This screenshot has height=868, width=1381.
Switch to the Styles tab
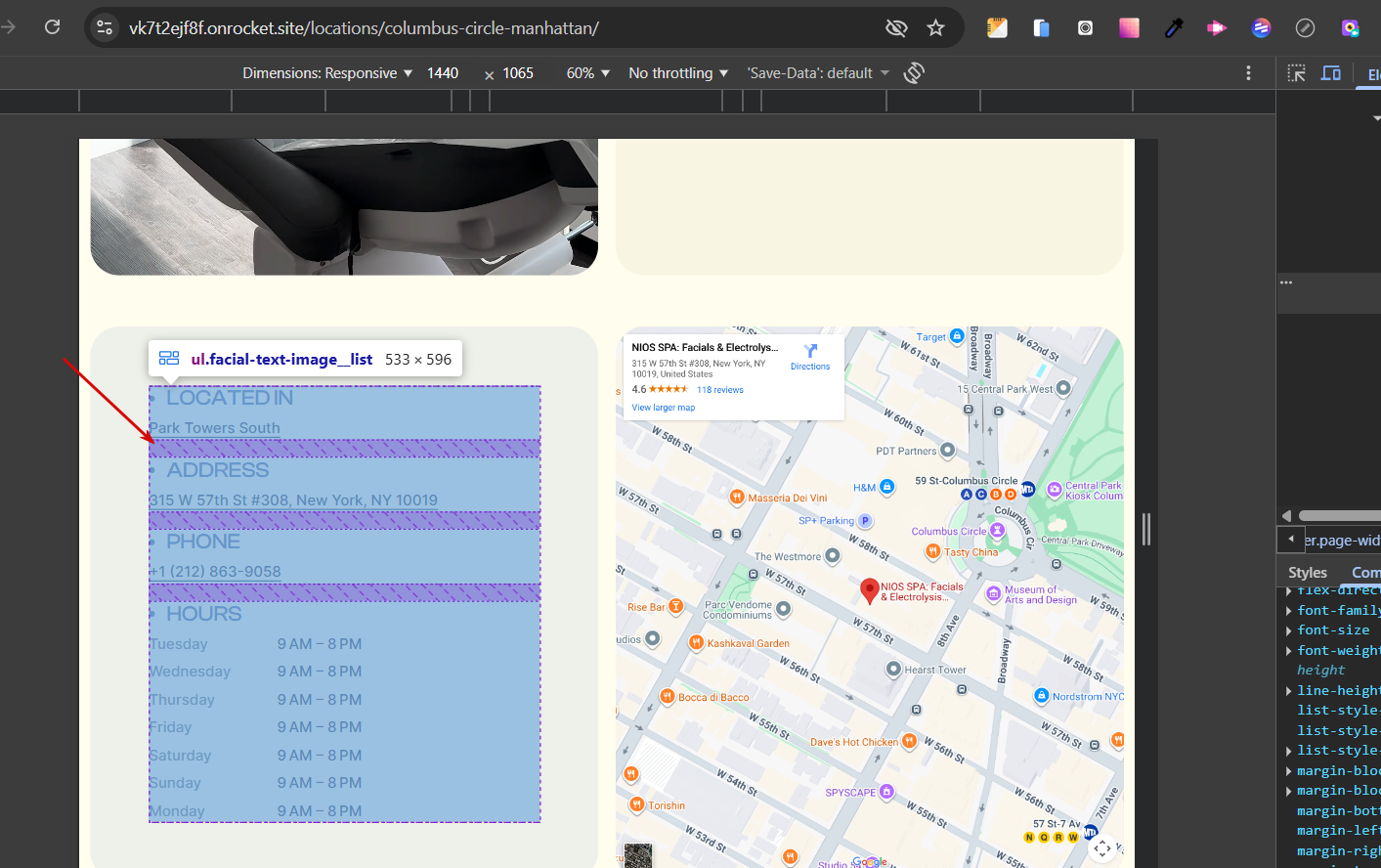[x=1307, y=573]
